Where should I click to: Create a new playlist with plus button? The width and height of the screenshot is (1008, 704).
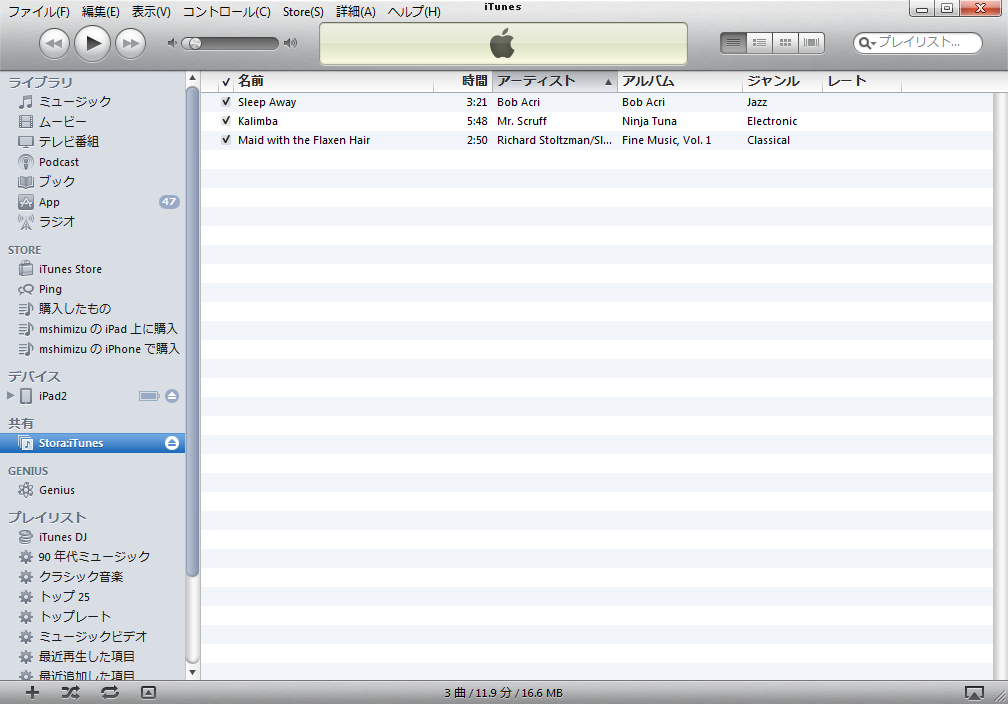(x=32, y=692)
